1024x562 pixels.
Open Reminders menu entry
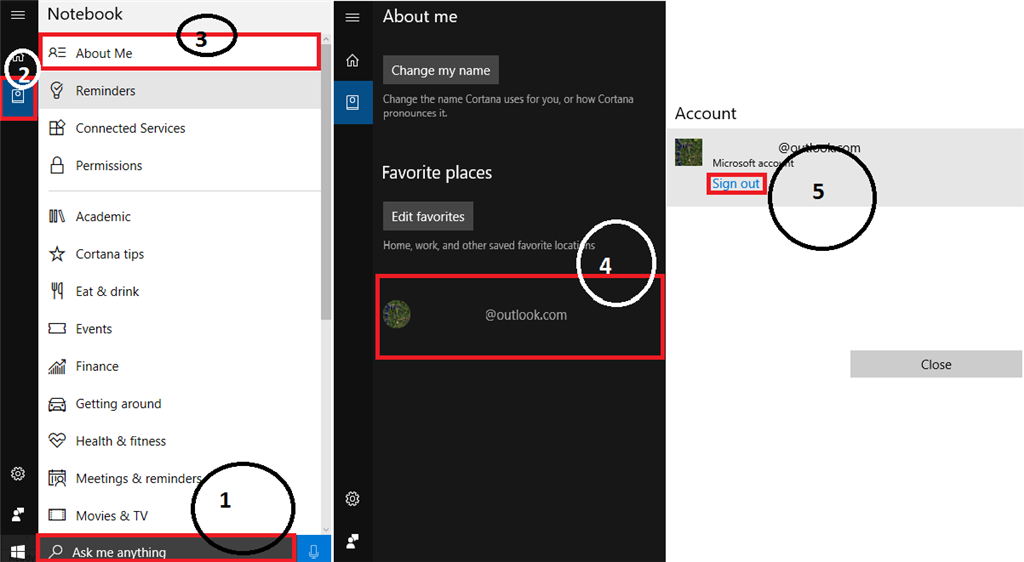click(180, 90)
